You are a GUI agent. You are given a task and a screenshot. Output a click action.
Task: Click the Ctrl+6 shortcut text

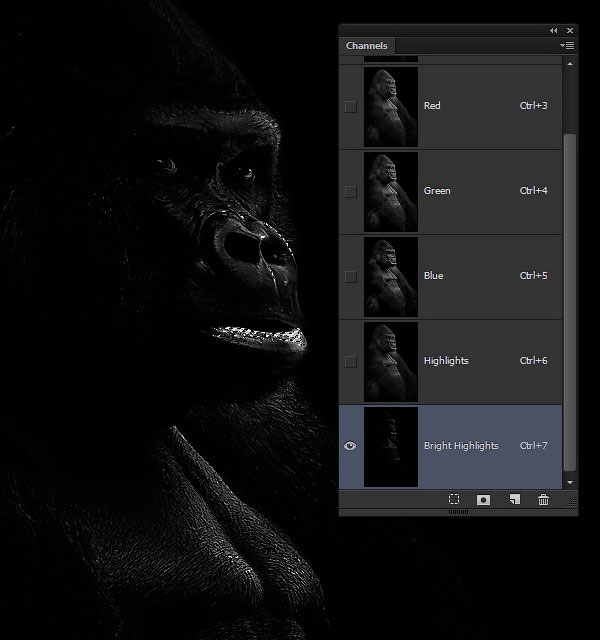533,361
